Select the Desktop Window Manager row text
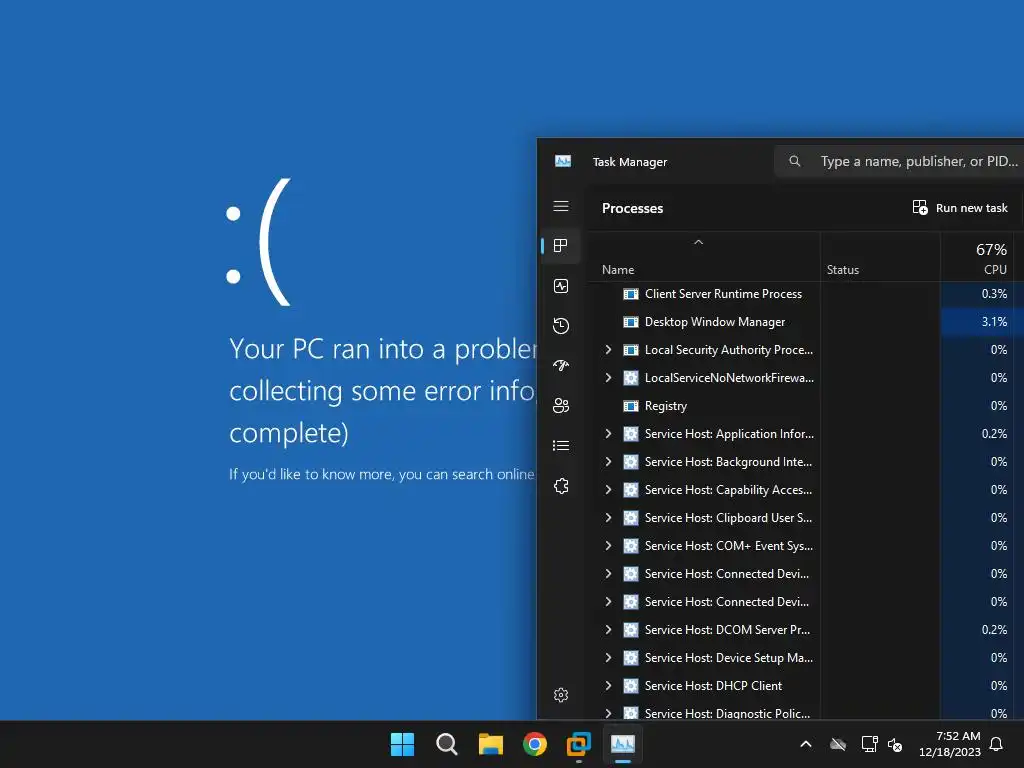 coord(714,322)
